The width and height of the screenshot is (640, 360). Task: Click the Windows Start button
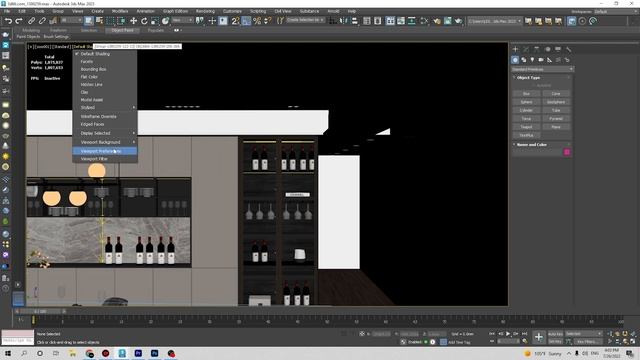[x=8, y=353]
